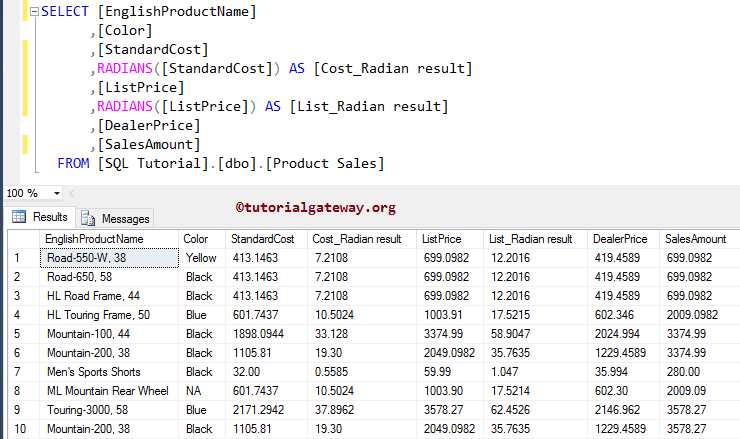Viewport: 740px width, 439px height.
Task: Click the List_Radian result column header
Action: 530,239
